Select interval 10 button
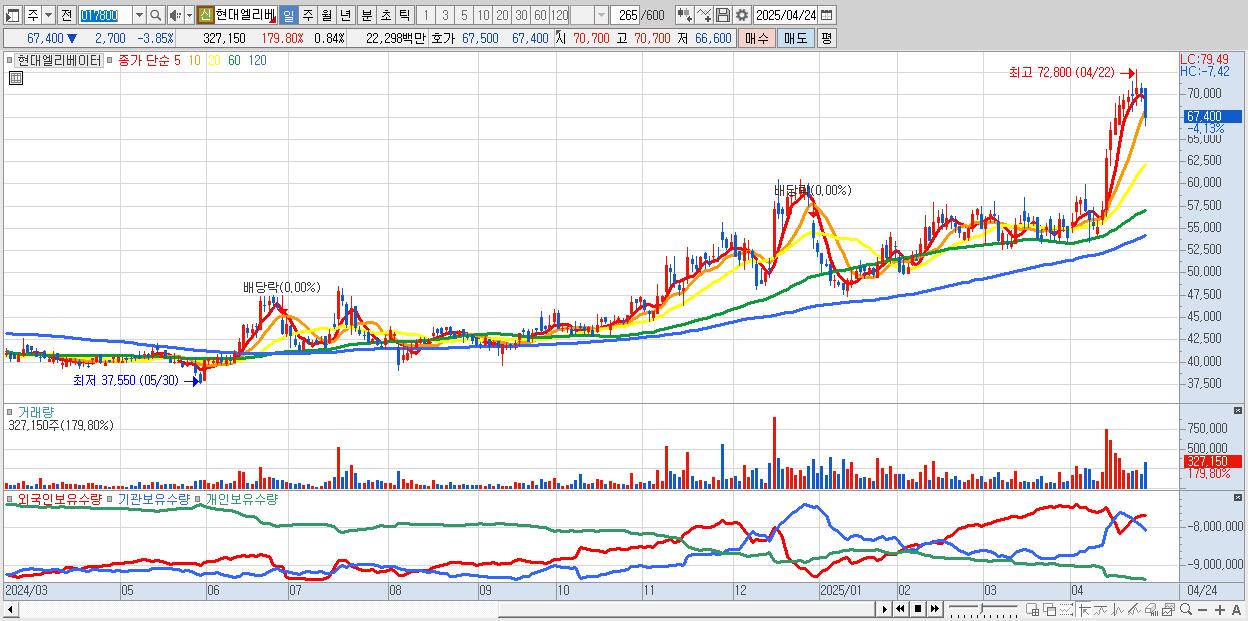 (x=483, y=15)
